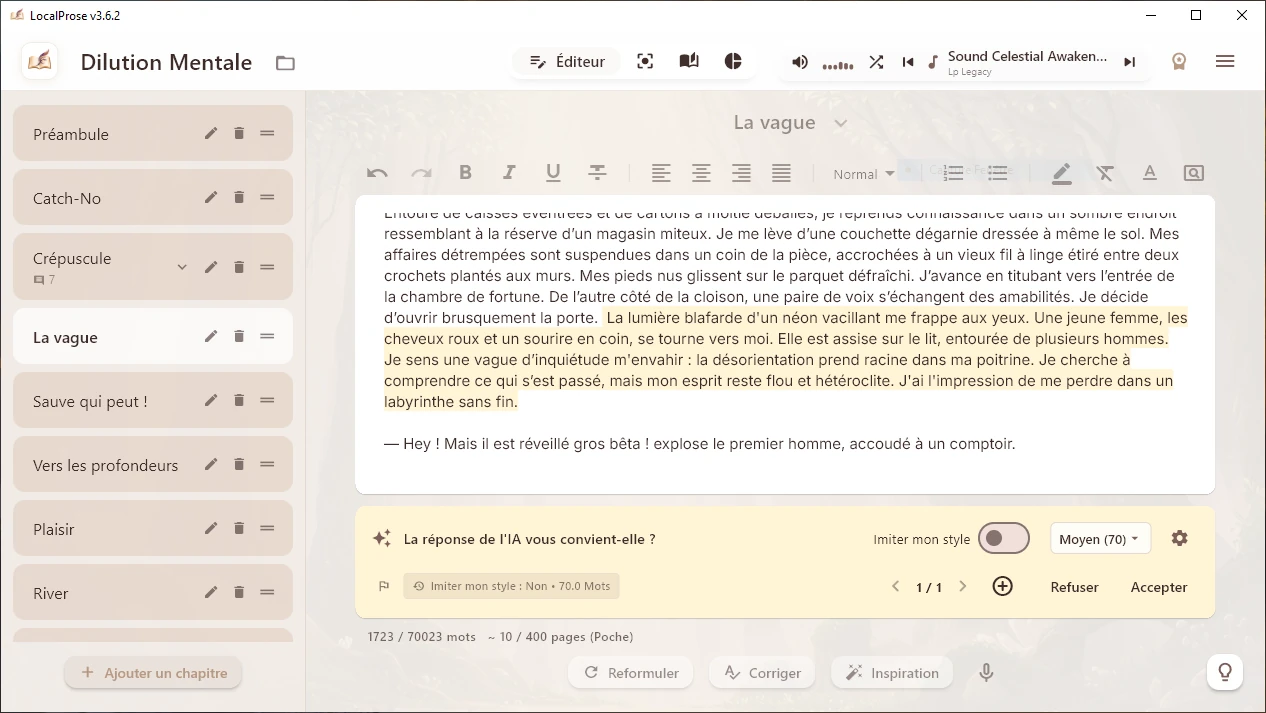The image size is (1266, 713).
Task: Accept the AI suggestion
Action: 1159,587
